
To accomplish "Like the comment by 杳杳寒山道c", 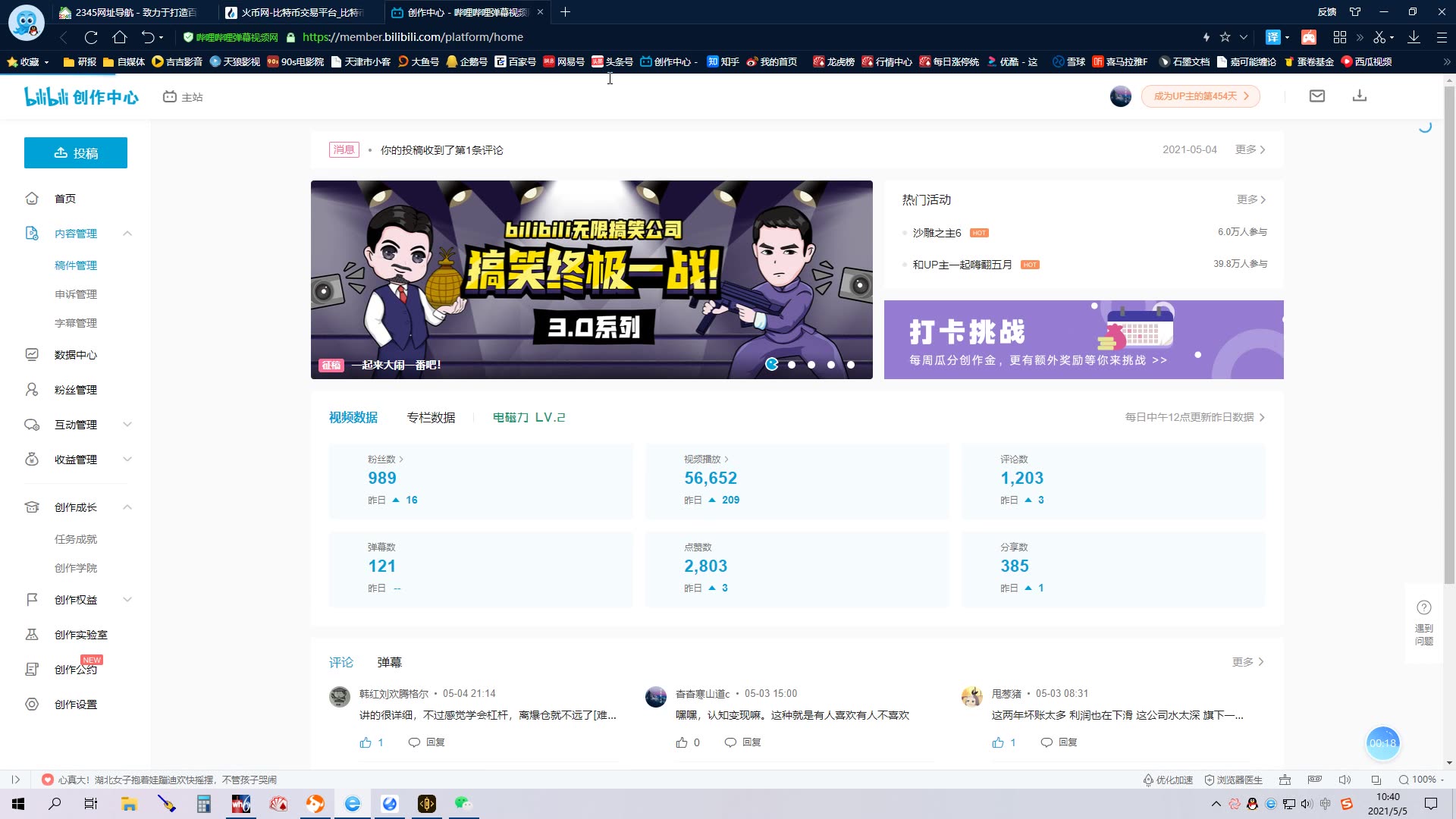I will tap(682, 742).
